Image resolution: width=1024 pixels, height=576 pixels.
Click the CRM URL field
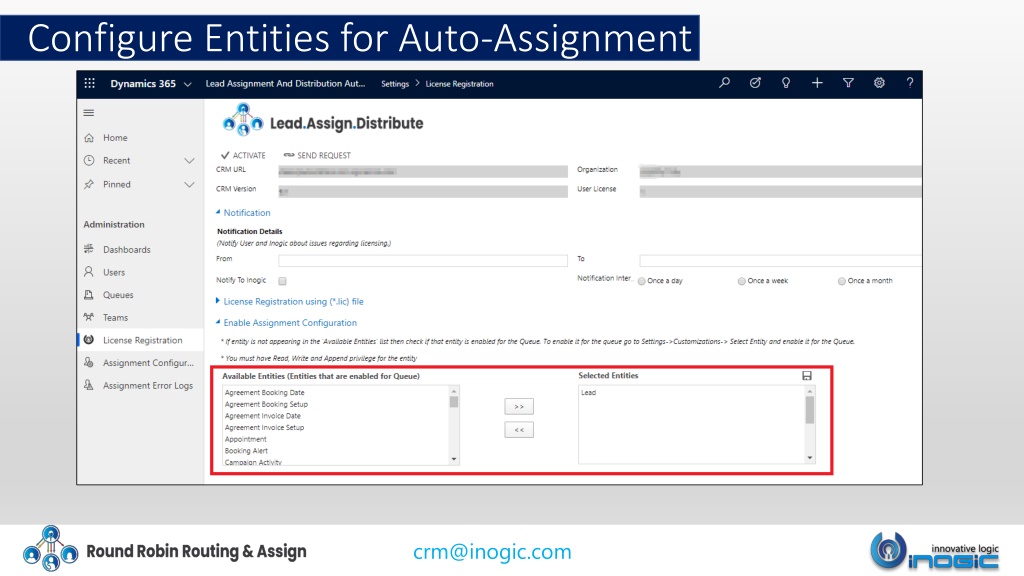tap(423, 172)
